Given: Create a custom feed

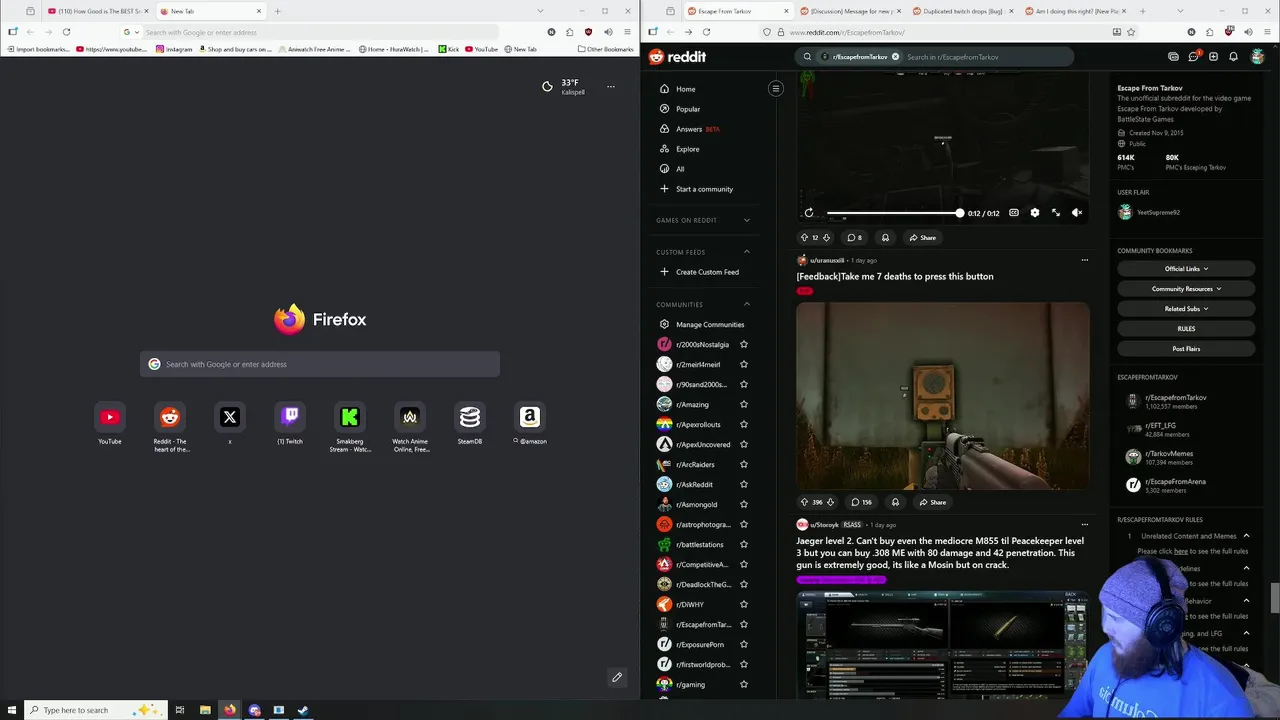Looking at the screenshot, I should (x=707, y=272).
